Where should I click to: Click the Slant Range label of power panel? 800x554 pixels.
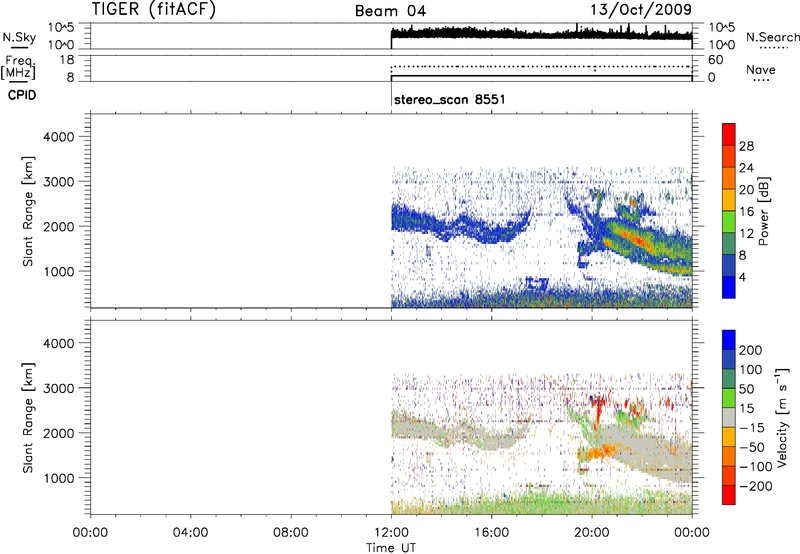(28, 211)
